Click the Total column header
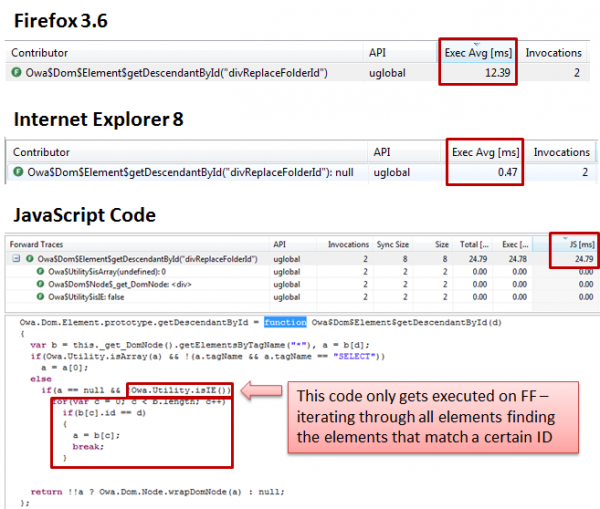 (x=474, y=245)
